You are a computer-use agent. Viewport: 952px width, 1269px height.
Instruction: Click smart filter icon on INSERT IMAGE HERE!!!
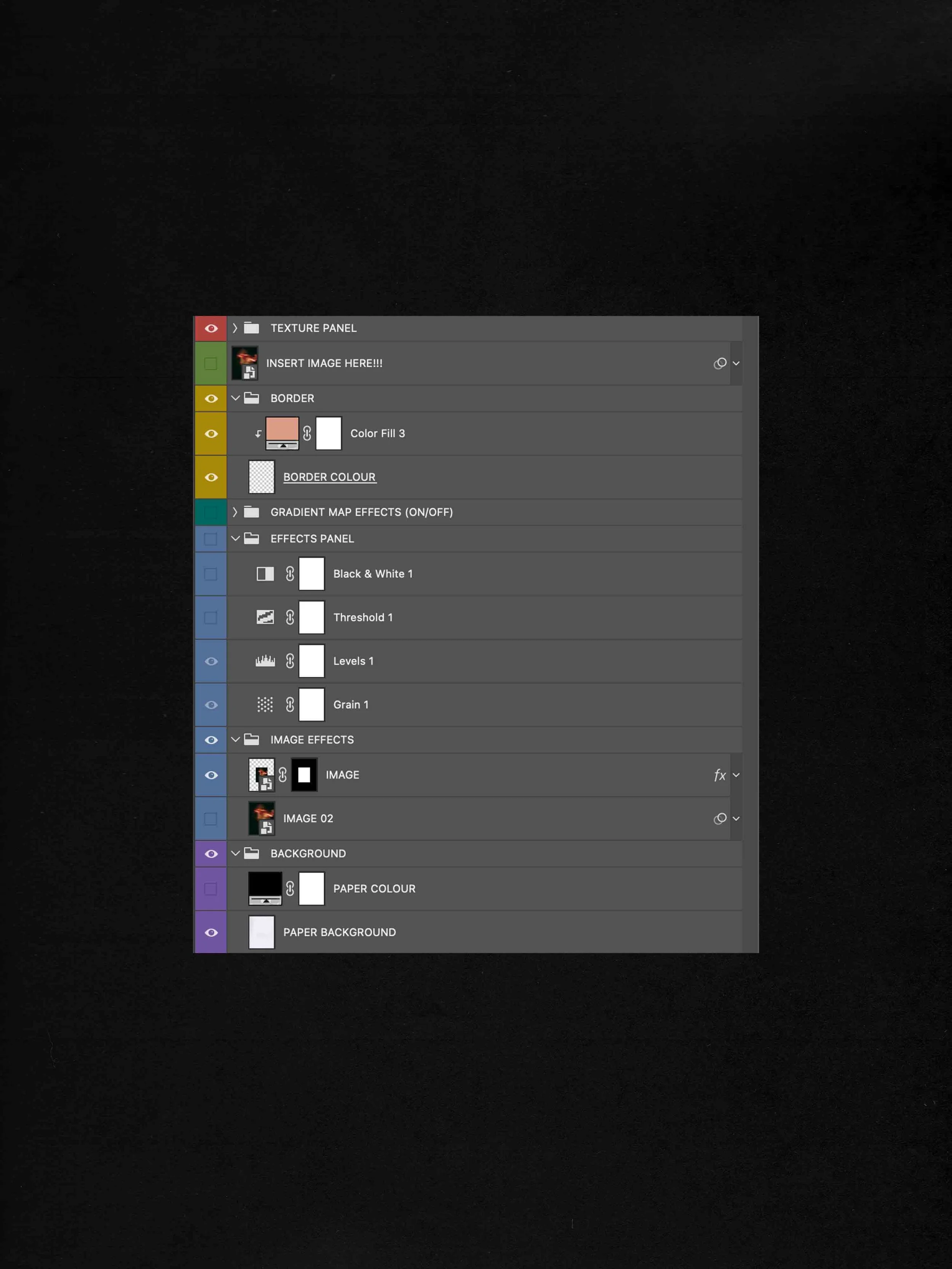[720, 363]
